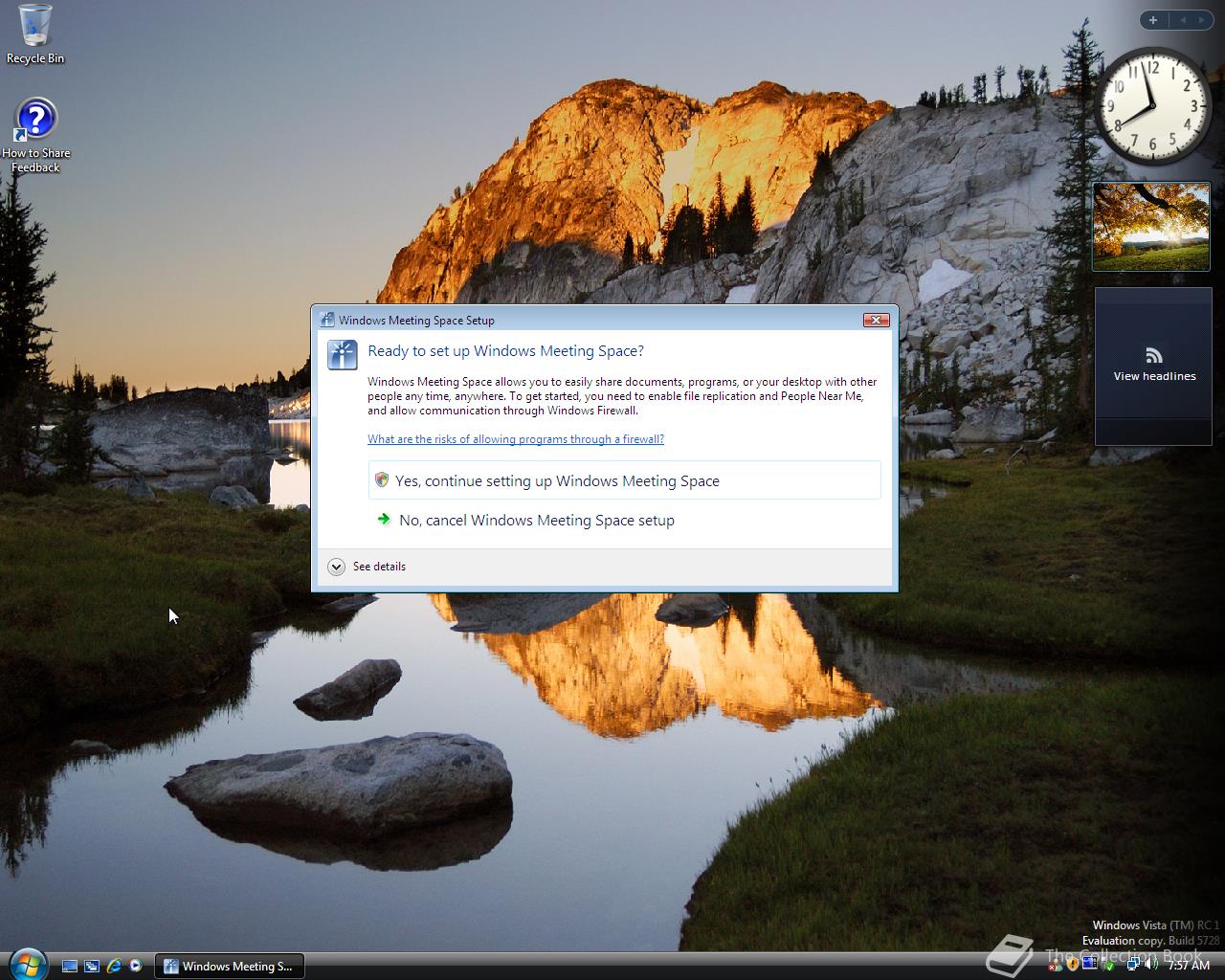The width and height of the screenshot is (1225, 980).
Task: Expand See details chevron
Action: [336, 567]
